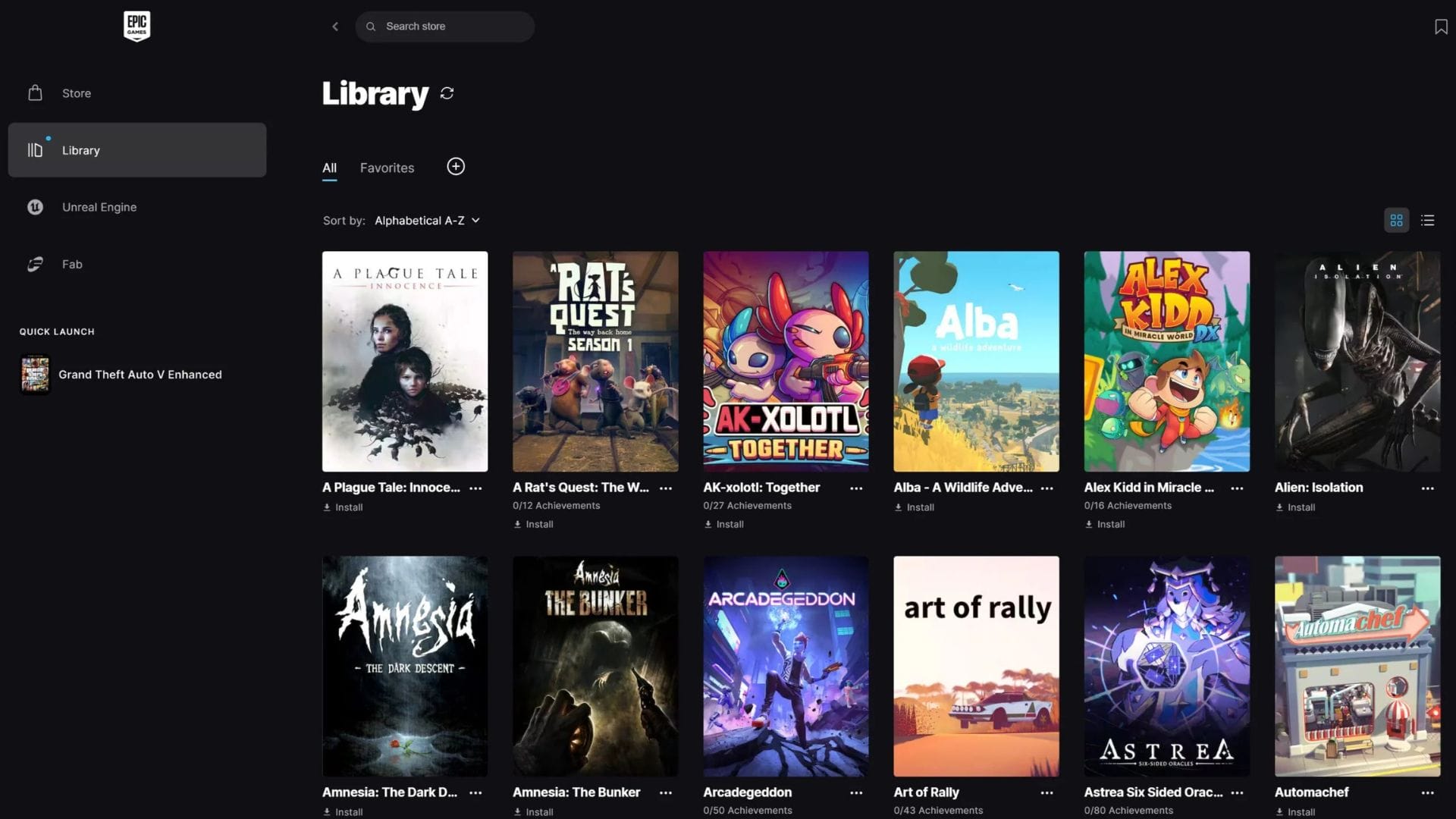Open art of rally cover art
1456x819 pixels.
coord(976,666)
